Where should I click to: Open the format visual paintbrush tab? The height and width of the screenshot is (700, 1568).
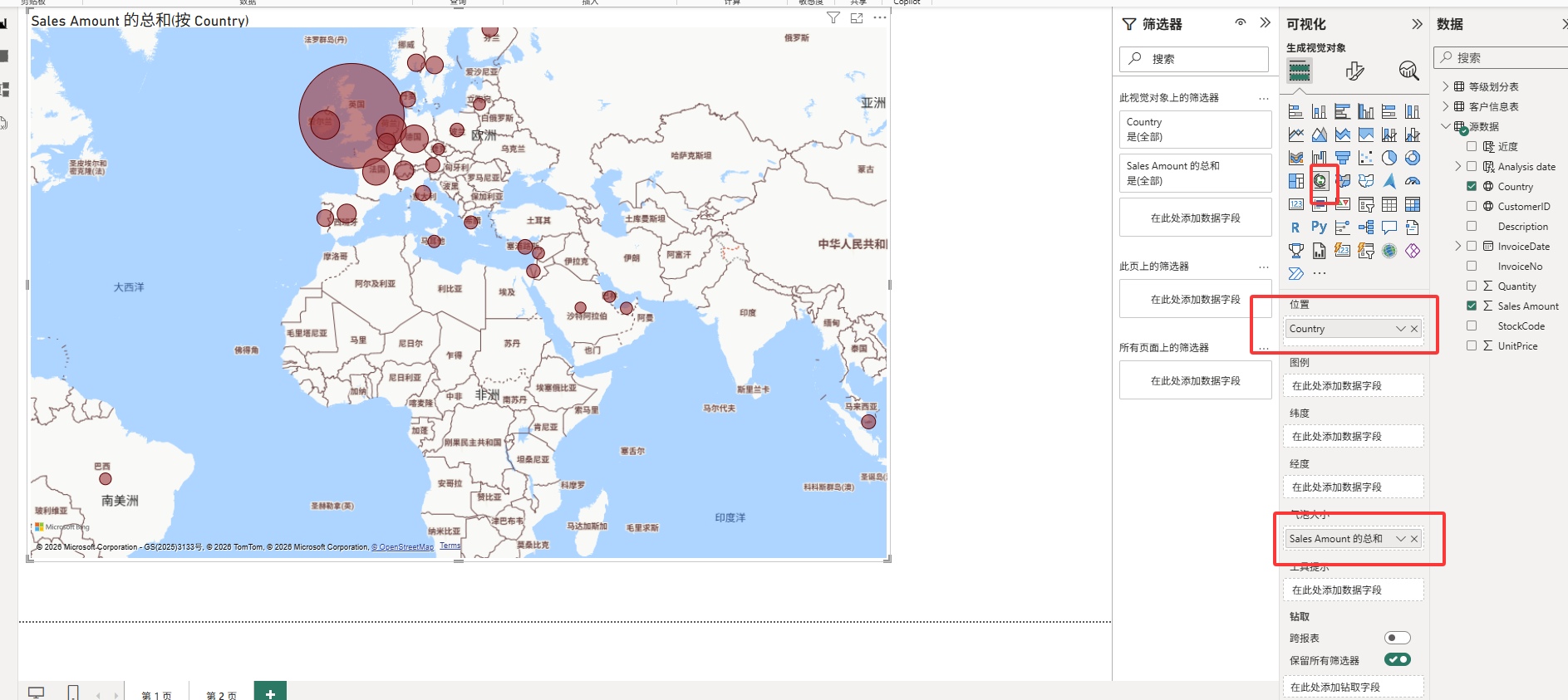(x=1354, y=71)
